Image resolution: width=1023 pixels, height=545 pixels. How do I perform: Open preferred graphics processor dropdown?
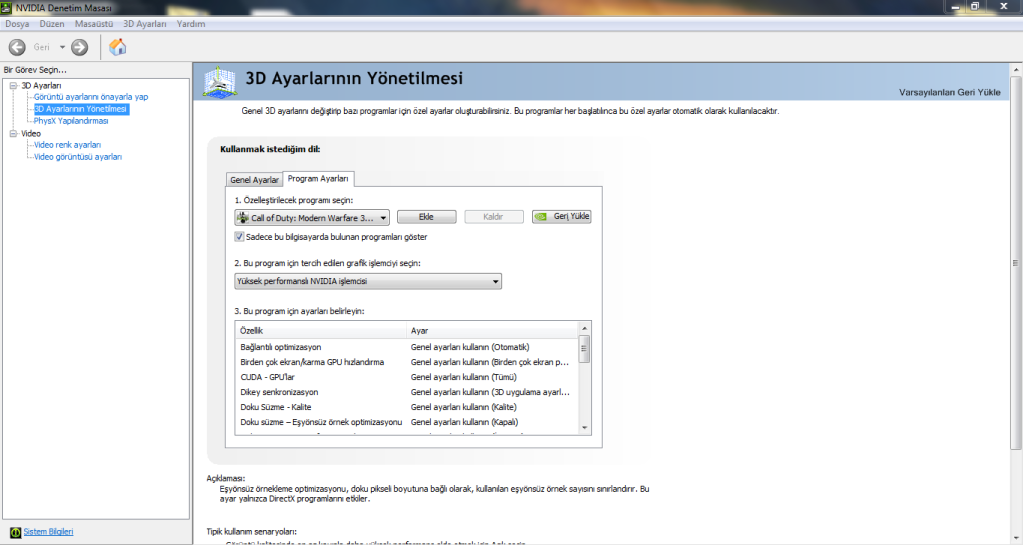point(368,281)
